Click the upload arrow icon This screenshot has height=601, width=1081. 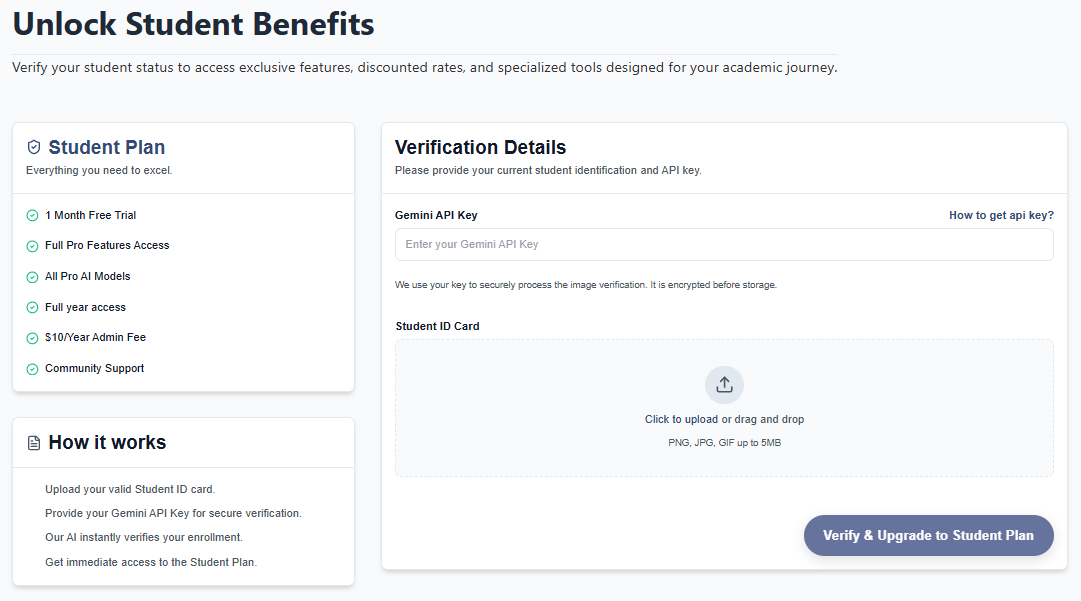coord(724,385)
